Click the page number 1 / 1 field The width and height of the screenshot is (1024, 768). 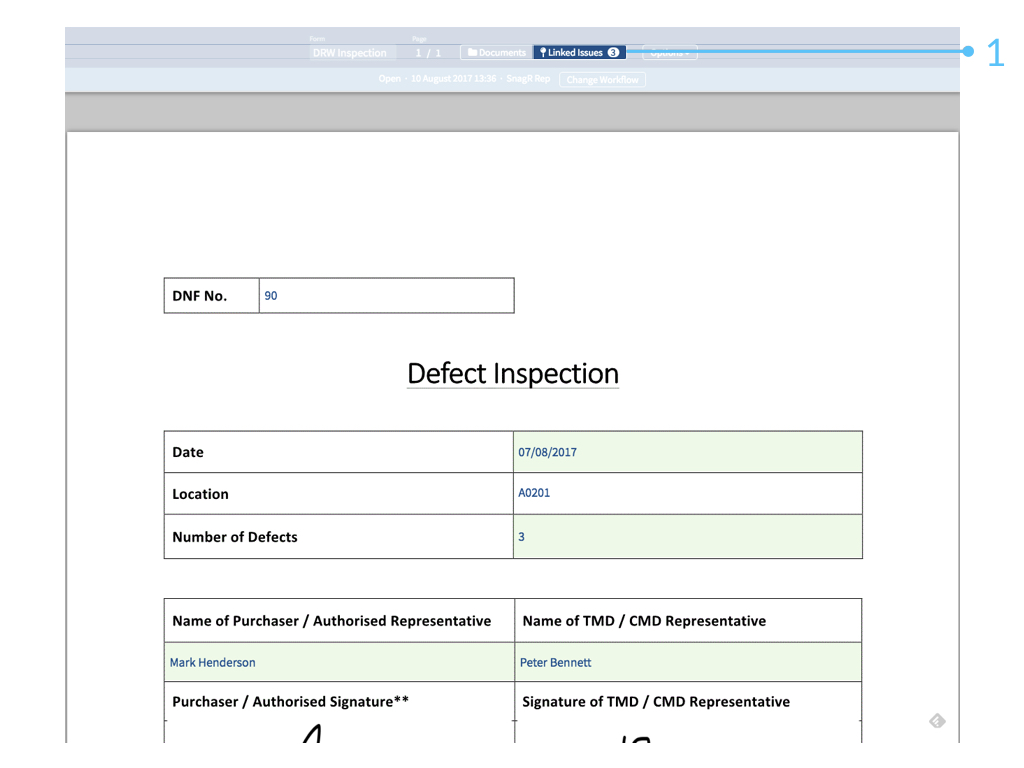click(428, 53)
